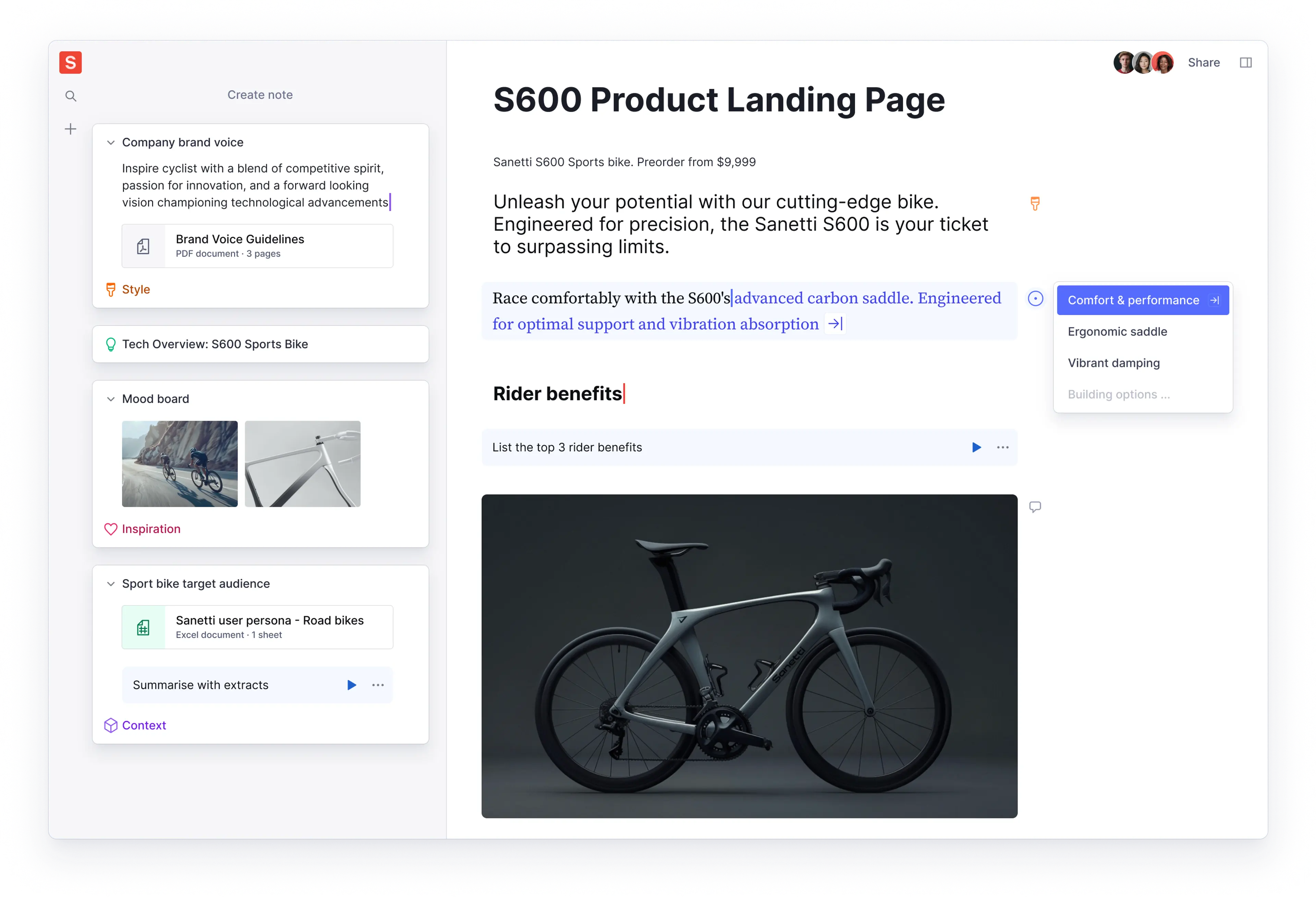The height and width of the screenshot is (897, 1316).
Task: Collapse the Sport bike target audience card
Action: pos(111,584)
